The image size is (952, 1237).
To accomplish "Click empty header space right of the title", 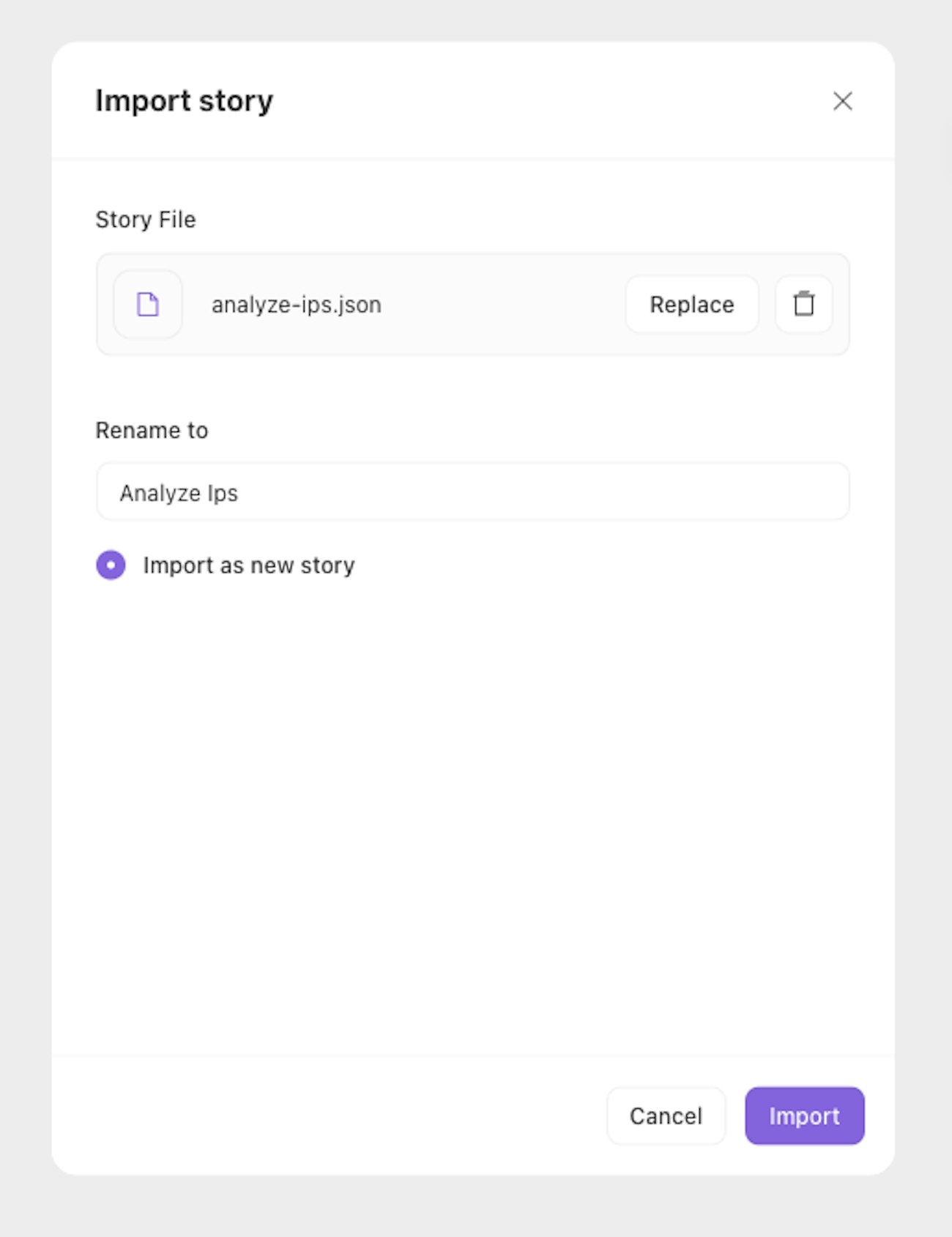I will click(549, 101).
